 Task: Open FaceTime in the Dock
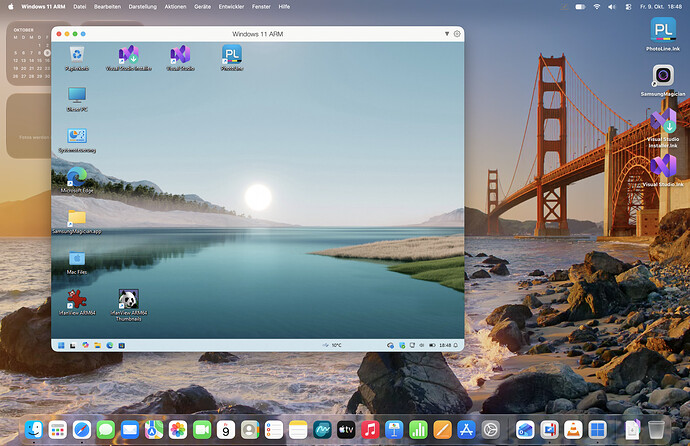(202, 430)
